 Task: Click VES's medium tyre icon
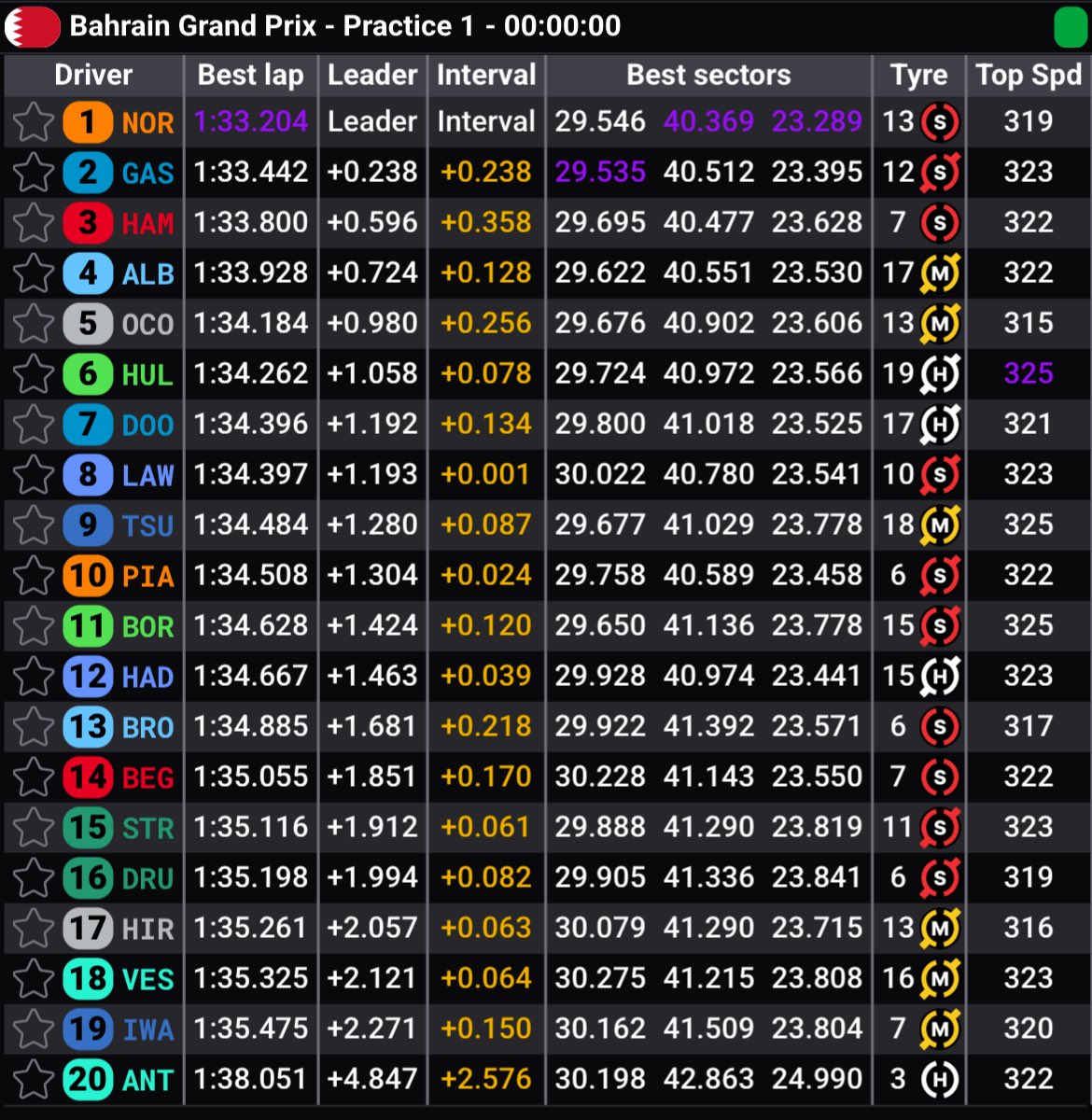tap(940, 978)
